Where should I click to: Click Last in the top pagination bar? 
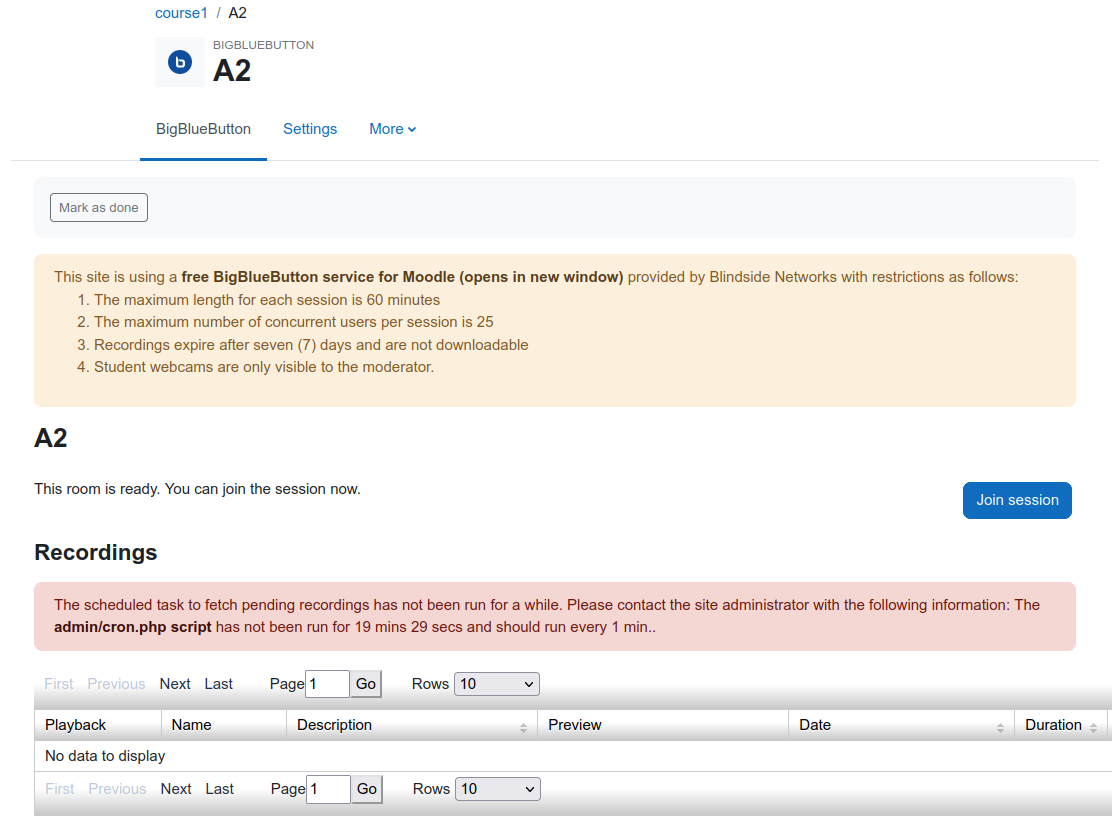[218, 684]
